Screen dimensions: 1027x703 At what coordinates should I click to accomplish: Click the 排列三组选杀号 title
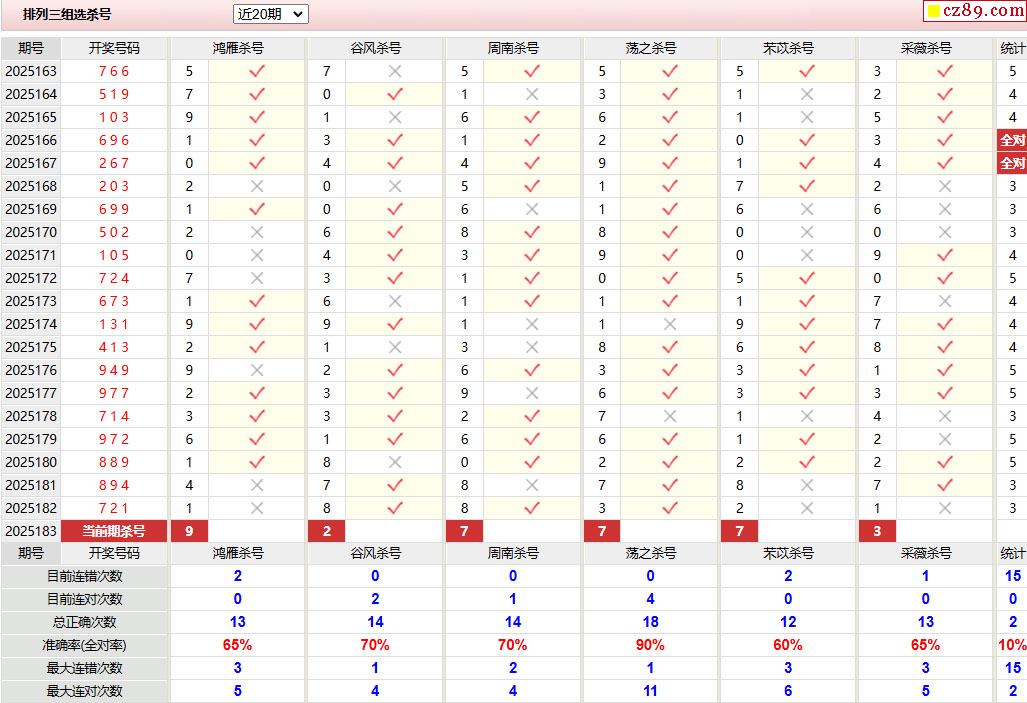67,14
